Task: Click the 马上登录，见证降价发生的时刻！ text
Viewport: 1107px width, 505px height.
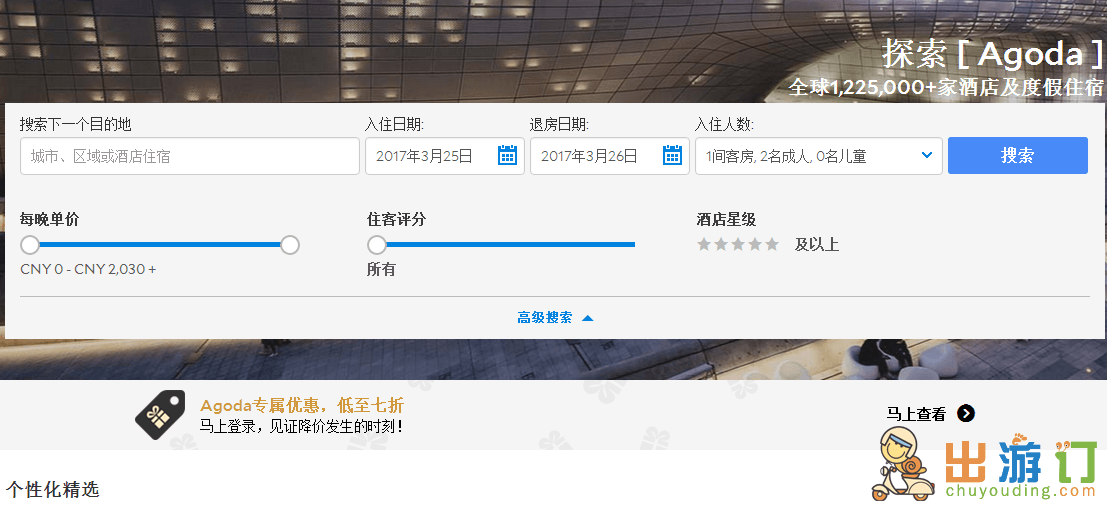Action: pyautogui.click(x=301, y=426)
